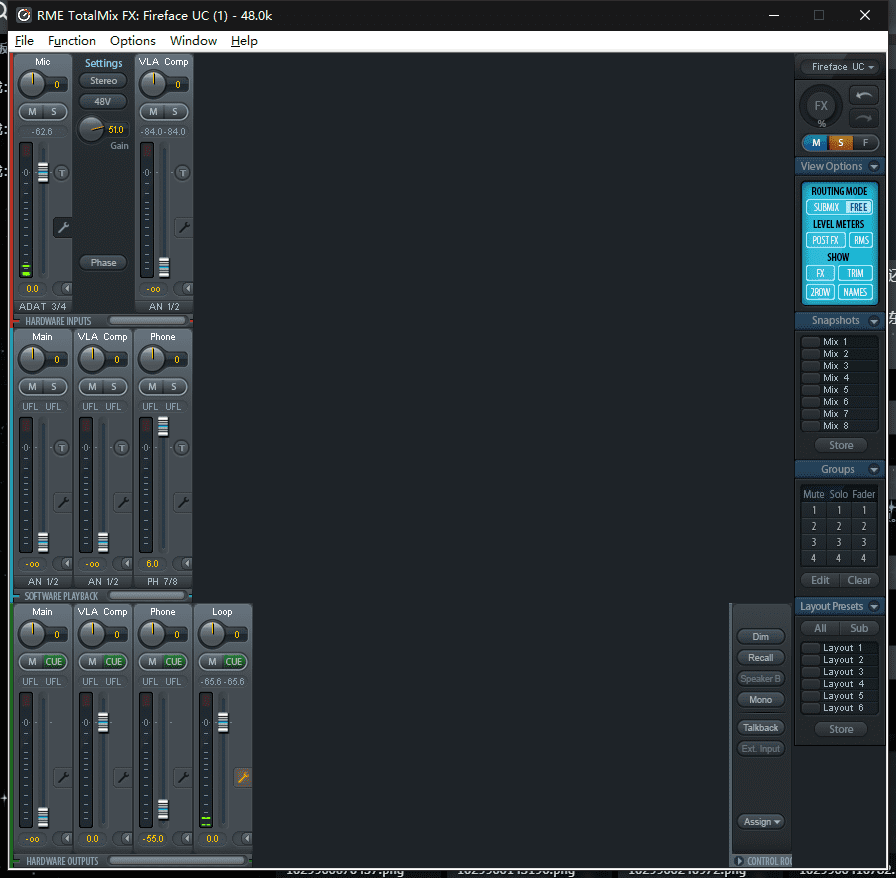Collapse the Snapshots panel

(x=874, y=321)
